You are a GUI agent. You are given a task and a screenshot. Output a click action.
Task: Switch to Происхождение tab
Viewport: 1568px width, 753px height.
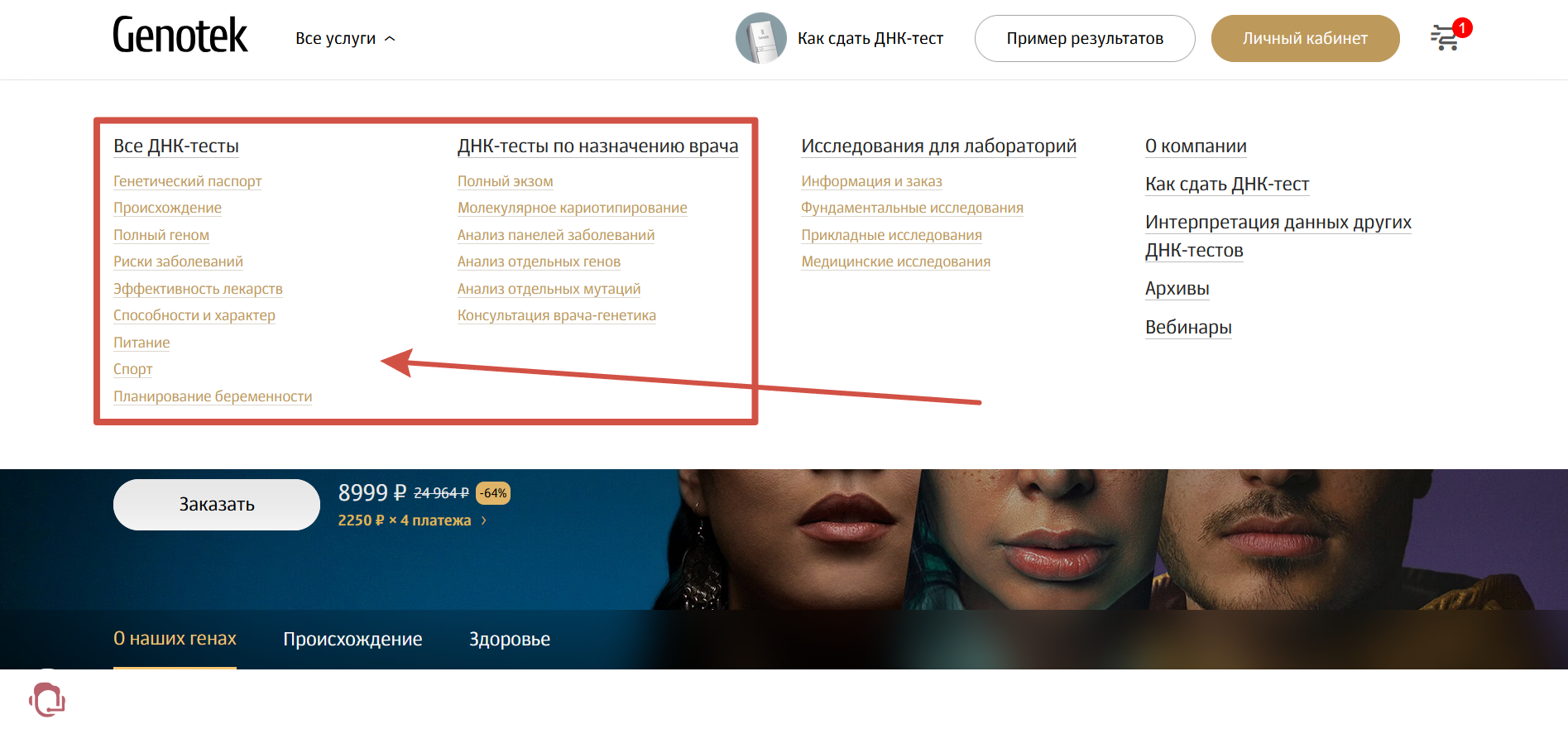tap(352, 639)
